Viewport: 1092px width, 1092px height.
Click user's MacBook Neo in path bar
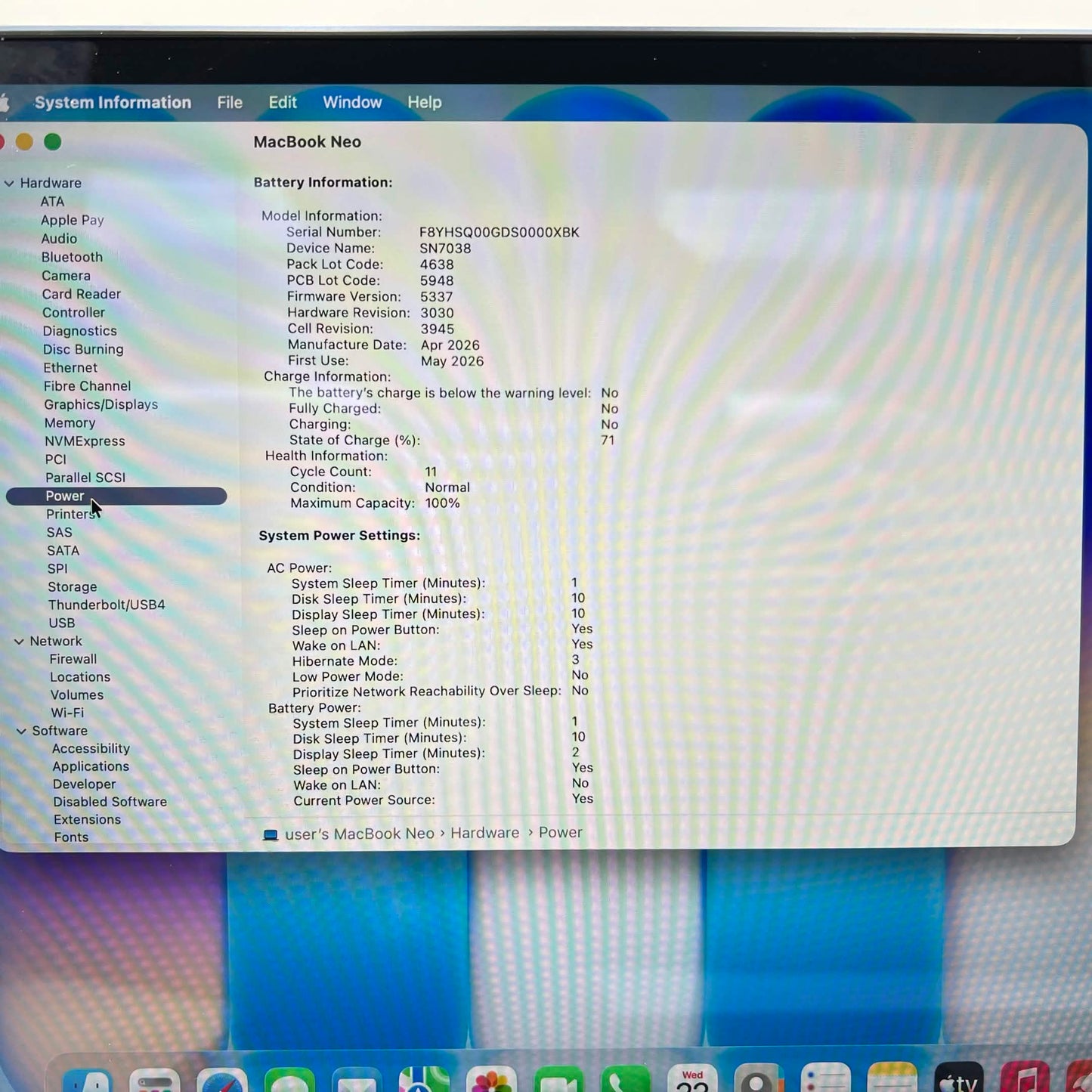360,834
